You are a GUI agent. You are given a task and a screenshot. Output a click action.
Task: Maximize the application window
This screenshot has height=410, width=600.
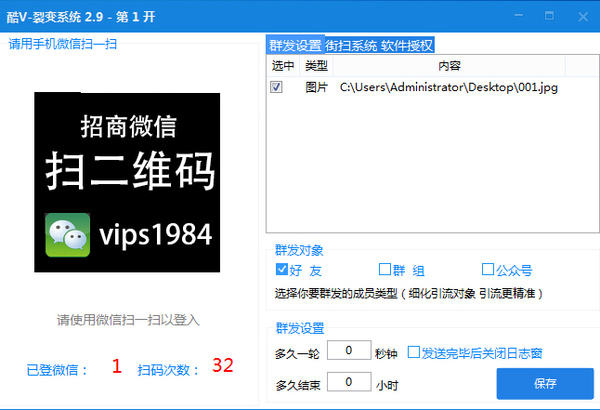pos(549,16)
